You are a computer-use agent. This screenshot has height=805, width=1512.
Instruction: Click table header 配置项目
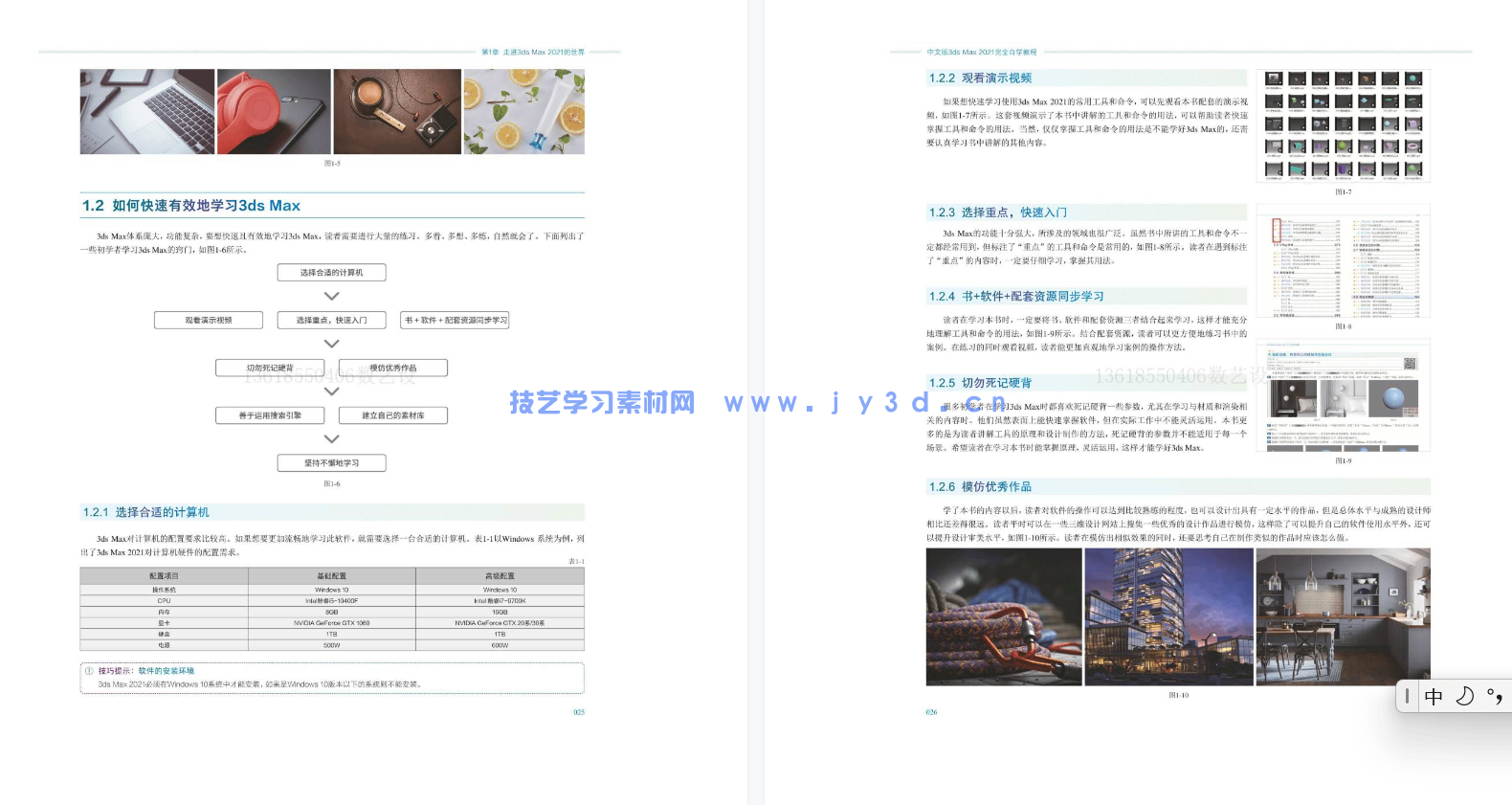tap(164, 576)
